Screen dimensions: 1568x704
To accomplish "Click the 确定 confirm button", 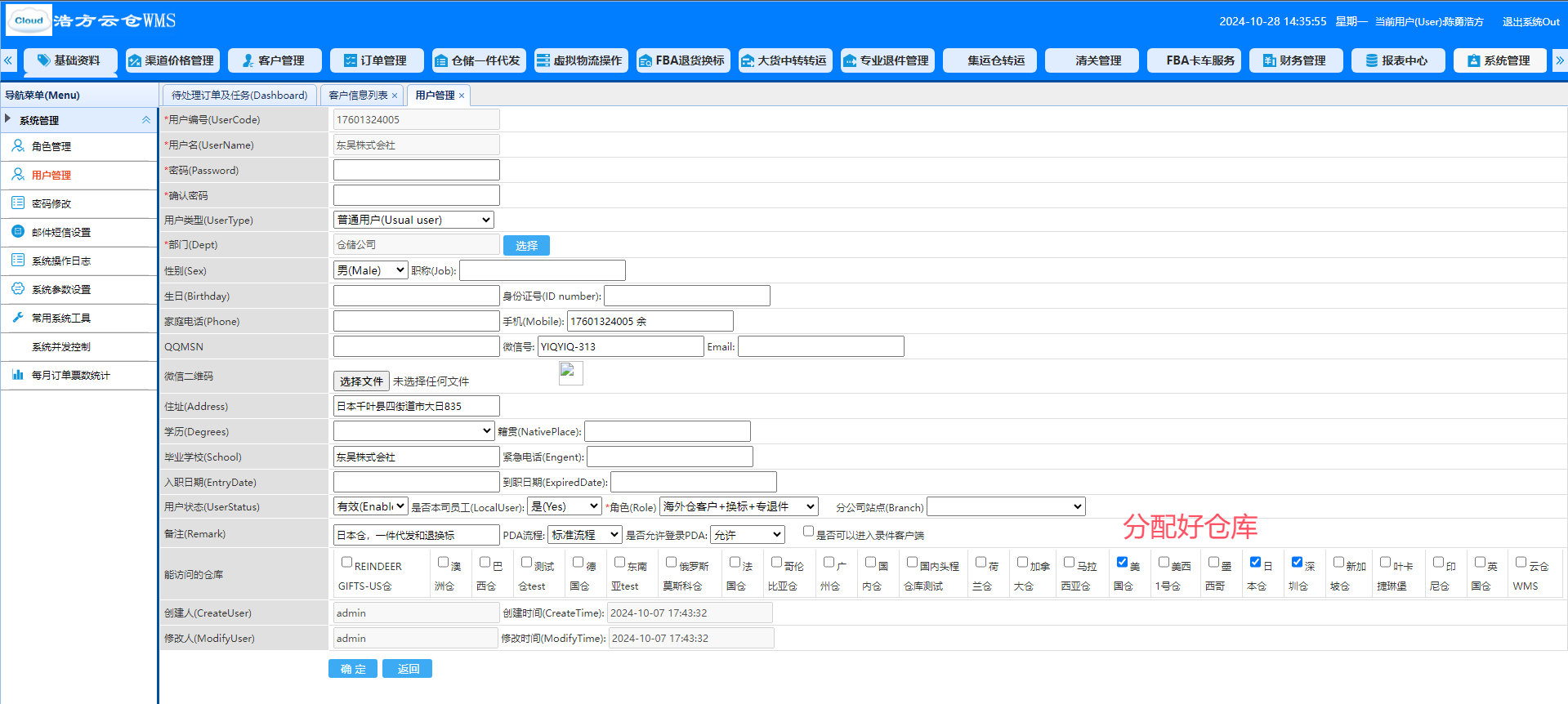I will click(353, 669).
